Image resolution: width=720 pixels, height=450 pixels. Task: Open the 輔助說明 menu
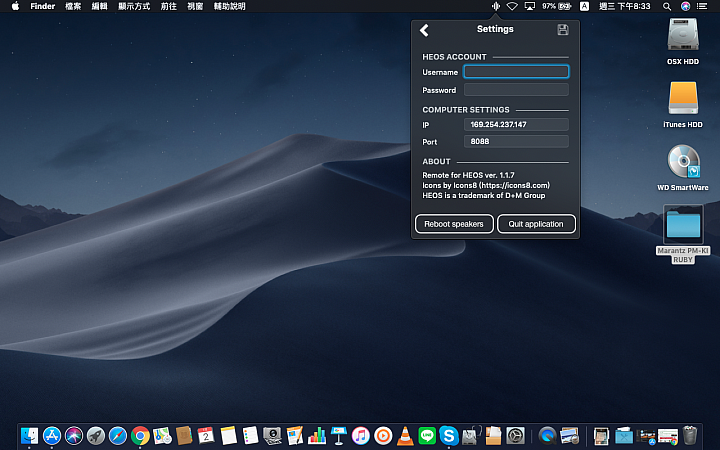click(229, 6)
